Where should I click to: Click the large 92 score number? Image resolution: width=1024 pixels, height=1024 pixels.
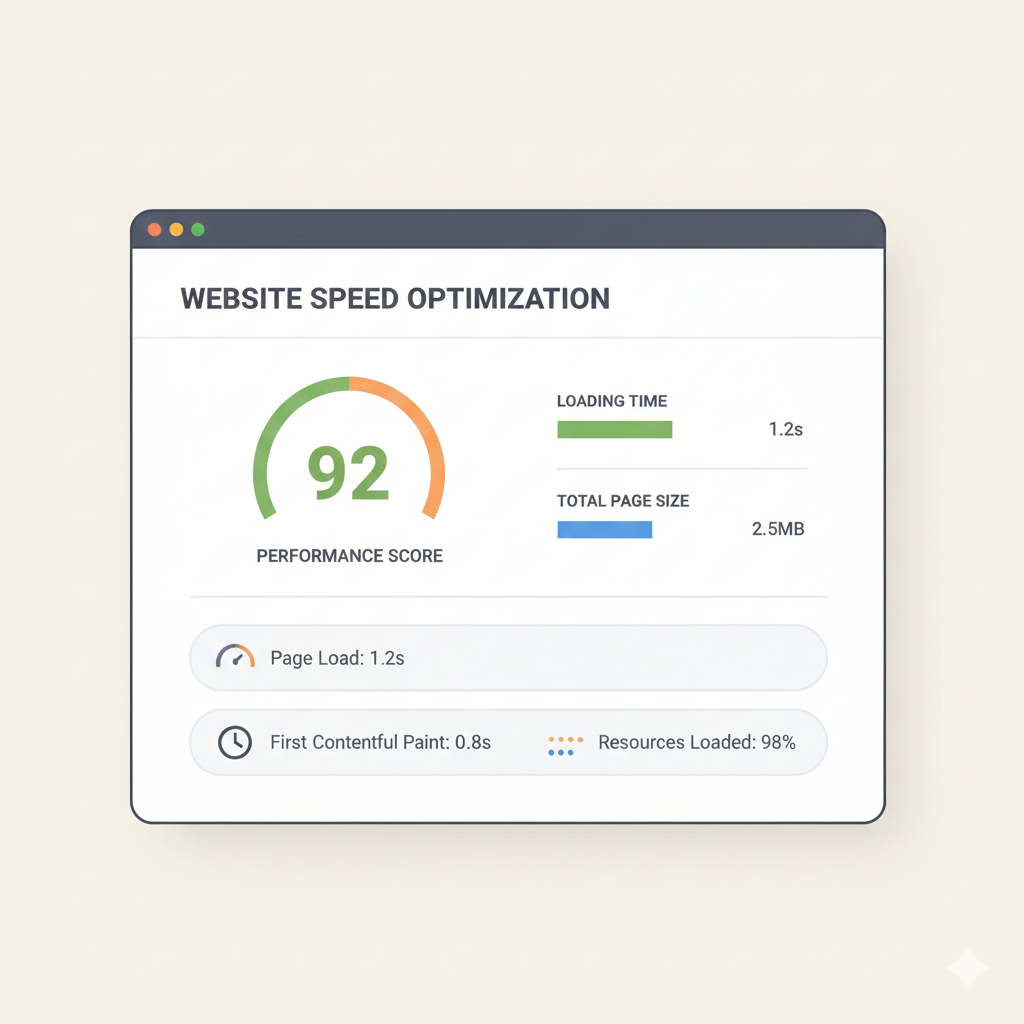tap(348, 474)
